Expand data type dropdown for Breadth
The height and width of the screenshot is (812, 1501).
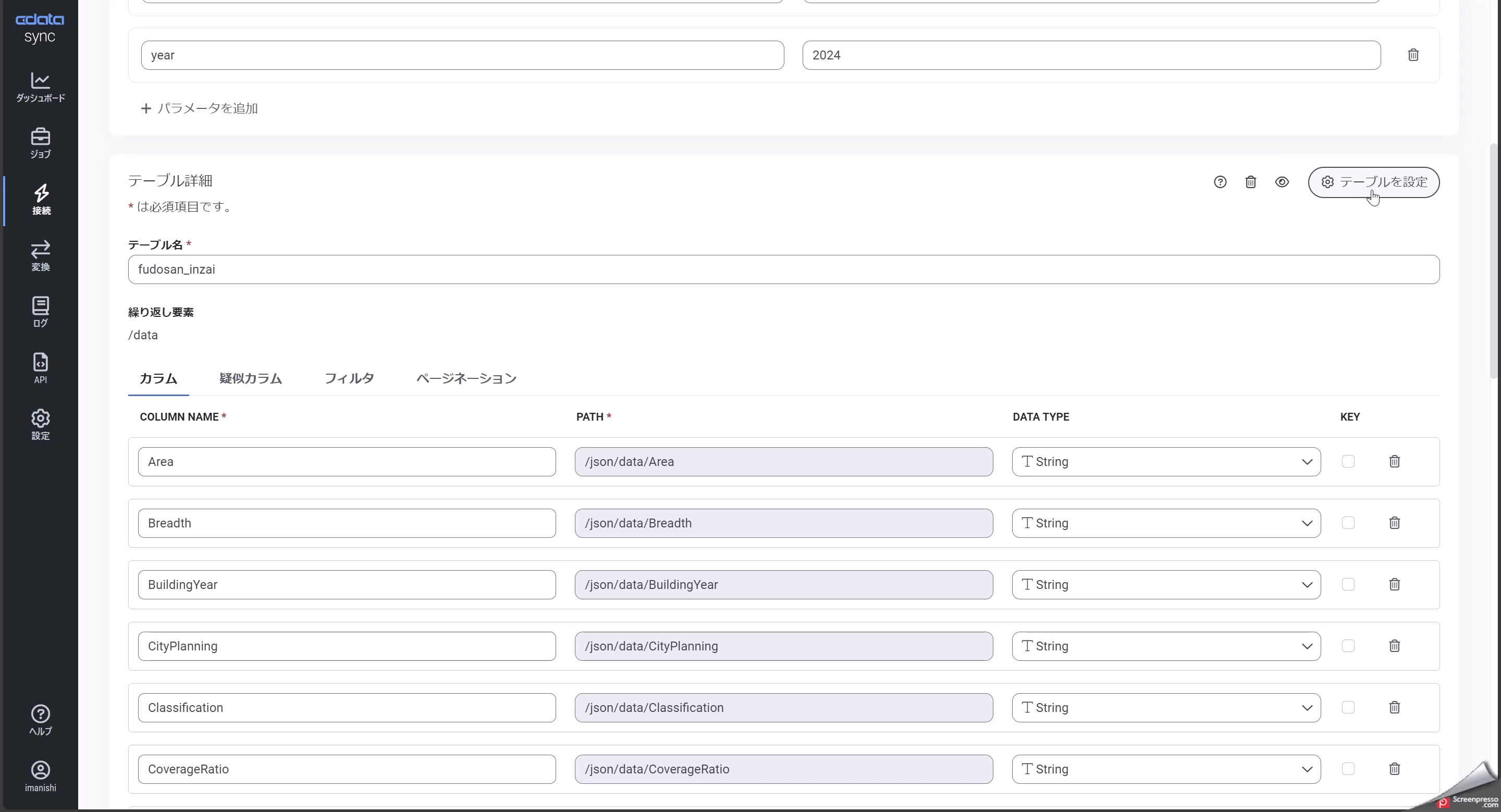(1165, 523)
